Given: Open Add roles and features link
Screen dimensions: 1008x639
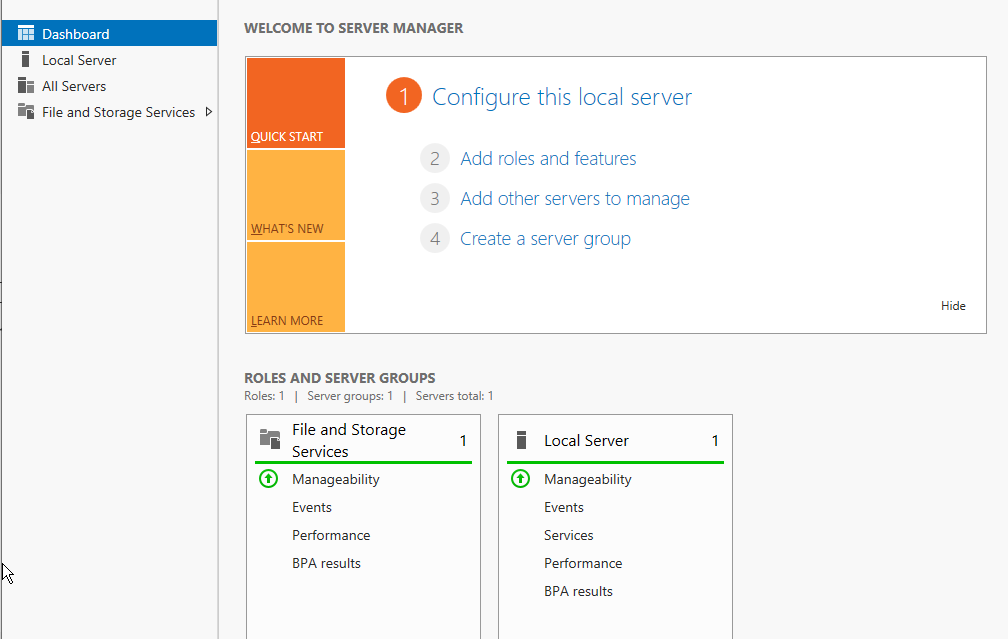Looking at the screenshot, I should (x=548, y=159).
